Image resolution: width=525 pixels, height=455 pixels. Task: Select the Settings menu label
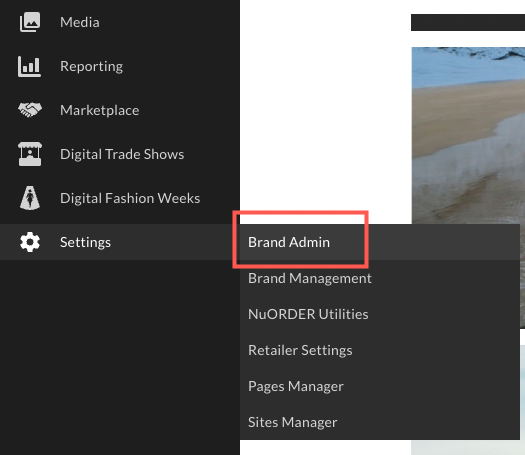[85, 242]
